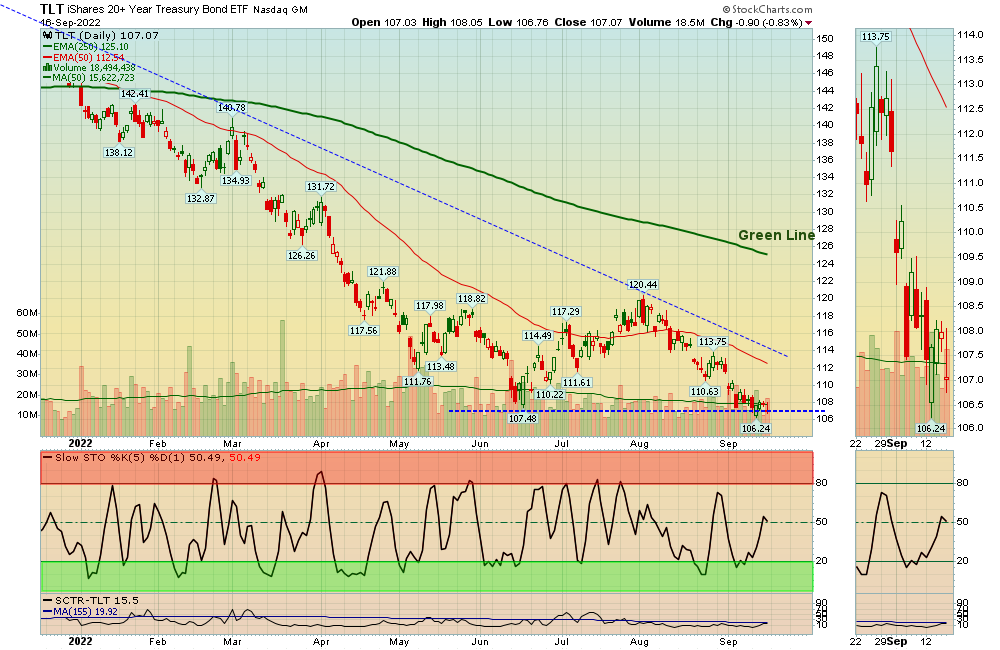1000x650 pixels.
Task: Click the MA(155) legend icon in the SCTR panel
Action: 46,611
